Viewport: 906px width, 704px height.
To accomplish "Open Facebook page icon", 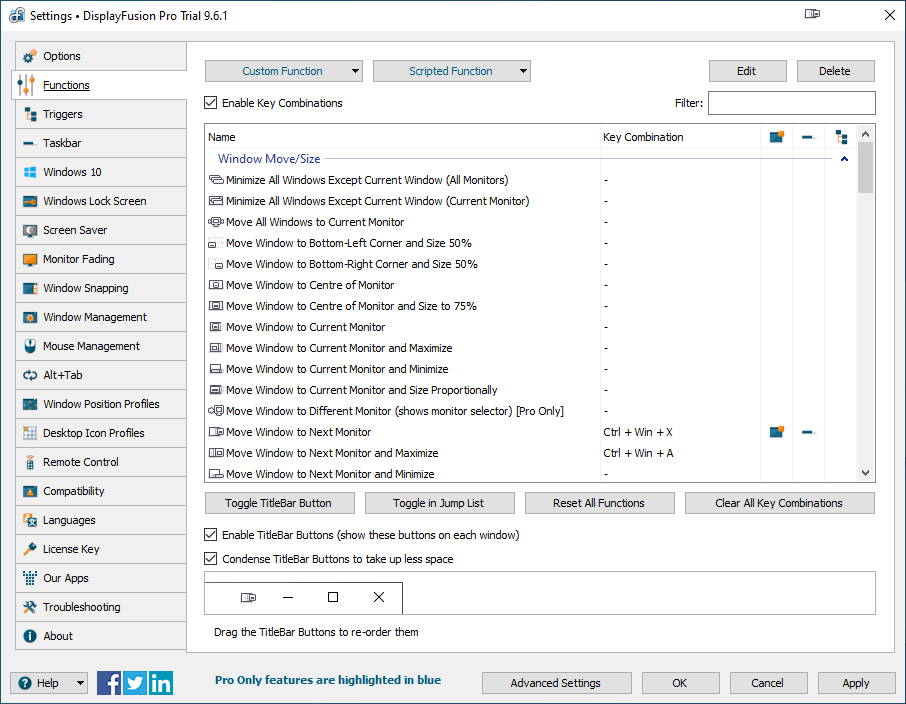I will (109, 683).
